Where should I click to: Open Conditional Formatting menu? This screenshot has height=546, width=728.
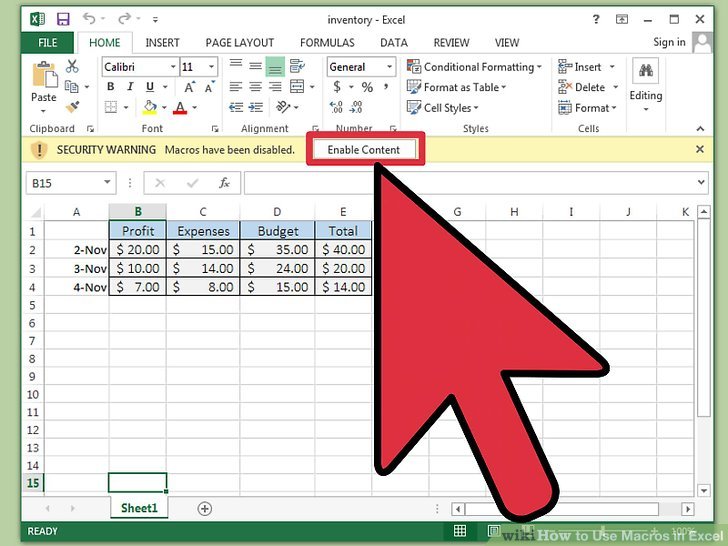click(474, 67)
